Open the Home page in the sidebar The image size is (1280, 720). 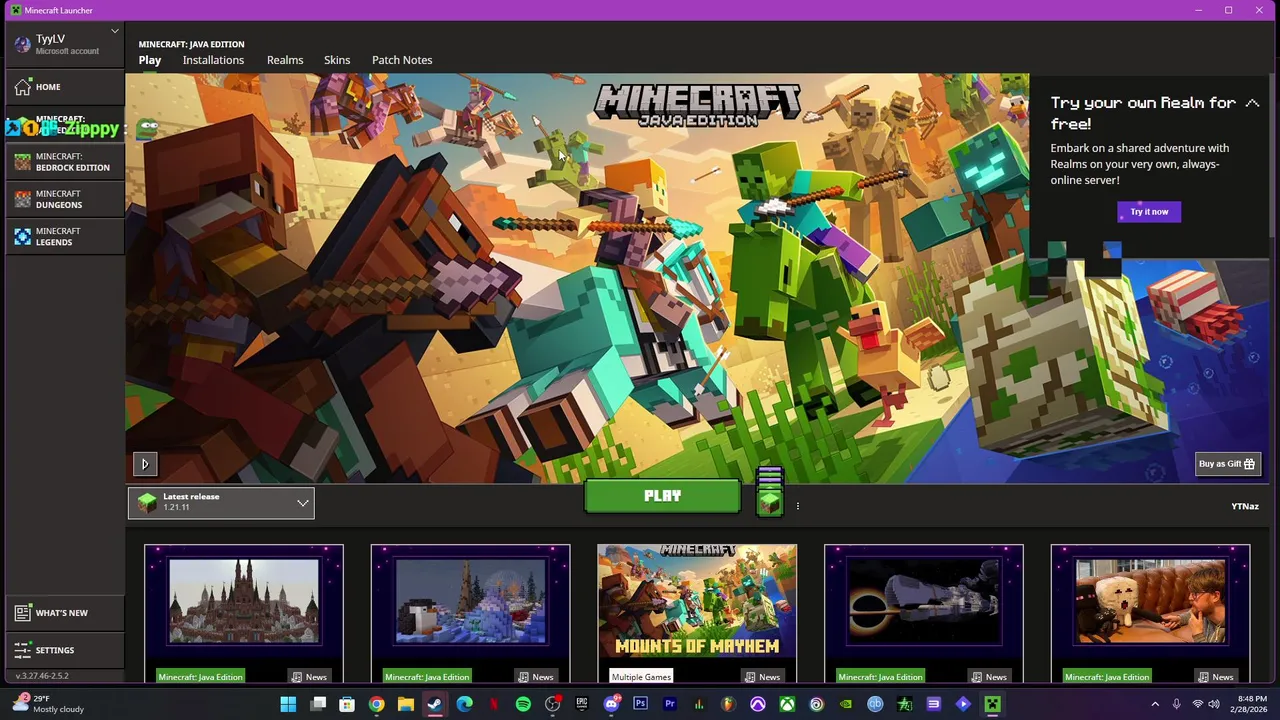[65, 87]
